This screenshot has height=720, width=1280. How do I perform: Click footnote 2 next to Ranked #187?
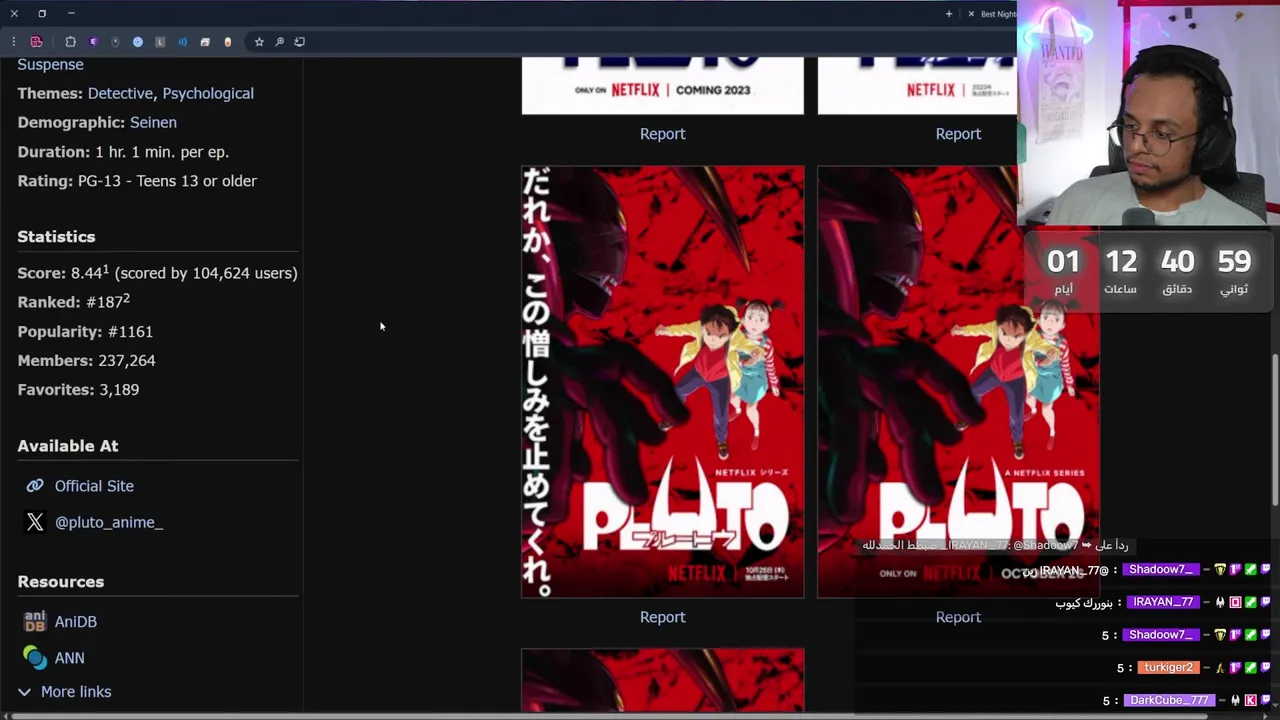(127, 297)
